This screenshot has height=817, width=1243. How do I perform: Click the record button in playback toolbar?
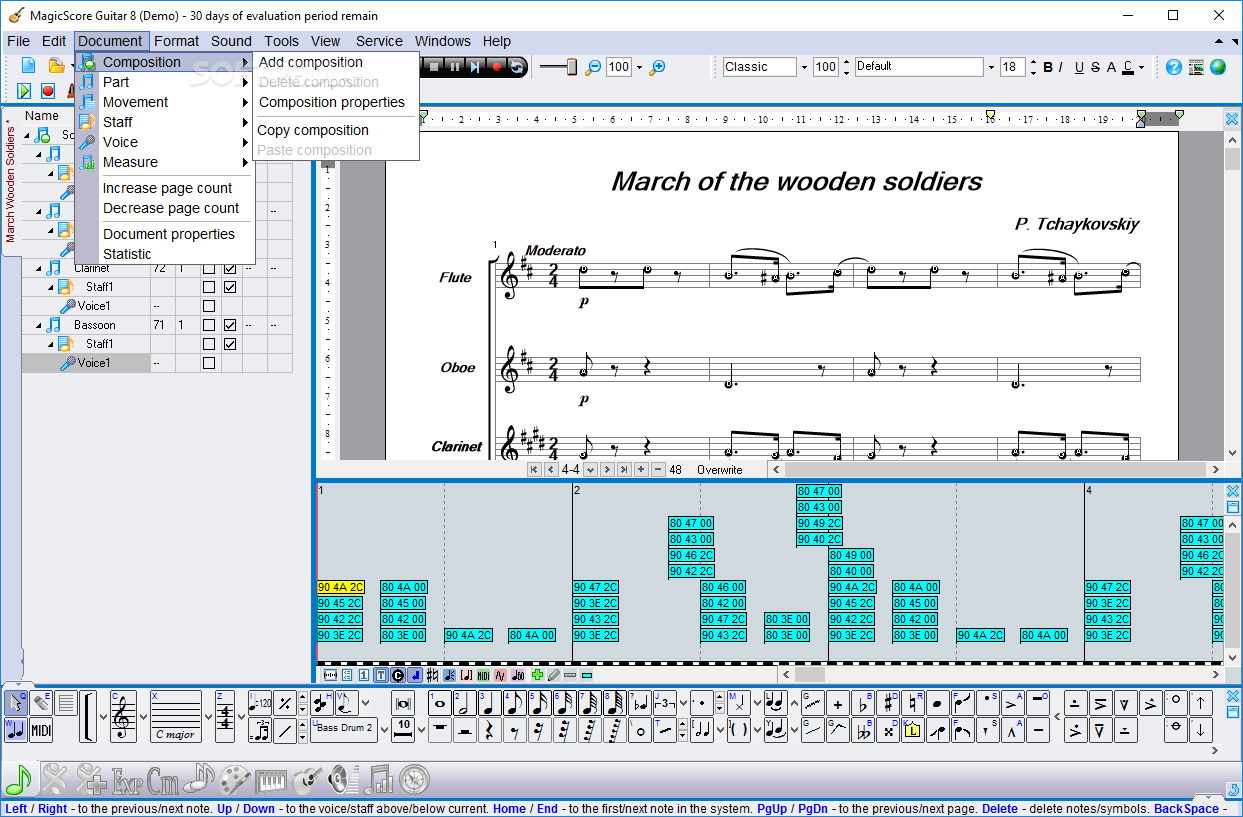[496, 67]
